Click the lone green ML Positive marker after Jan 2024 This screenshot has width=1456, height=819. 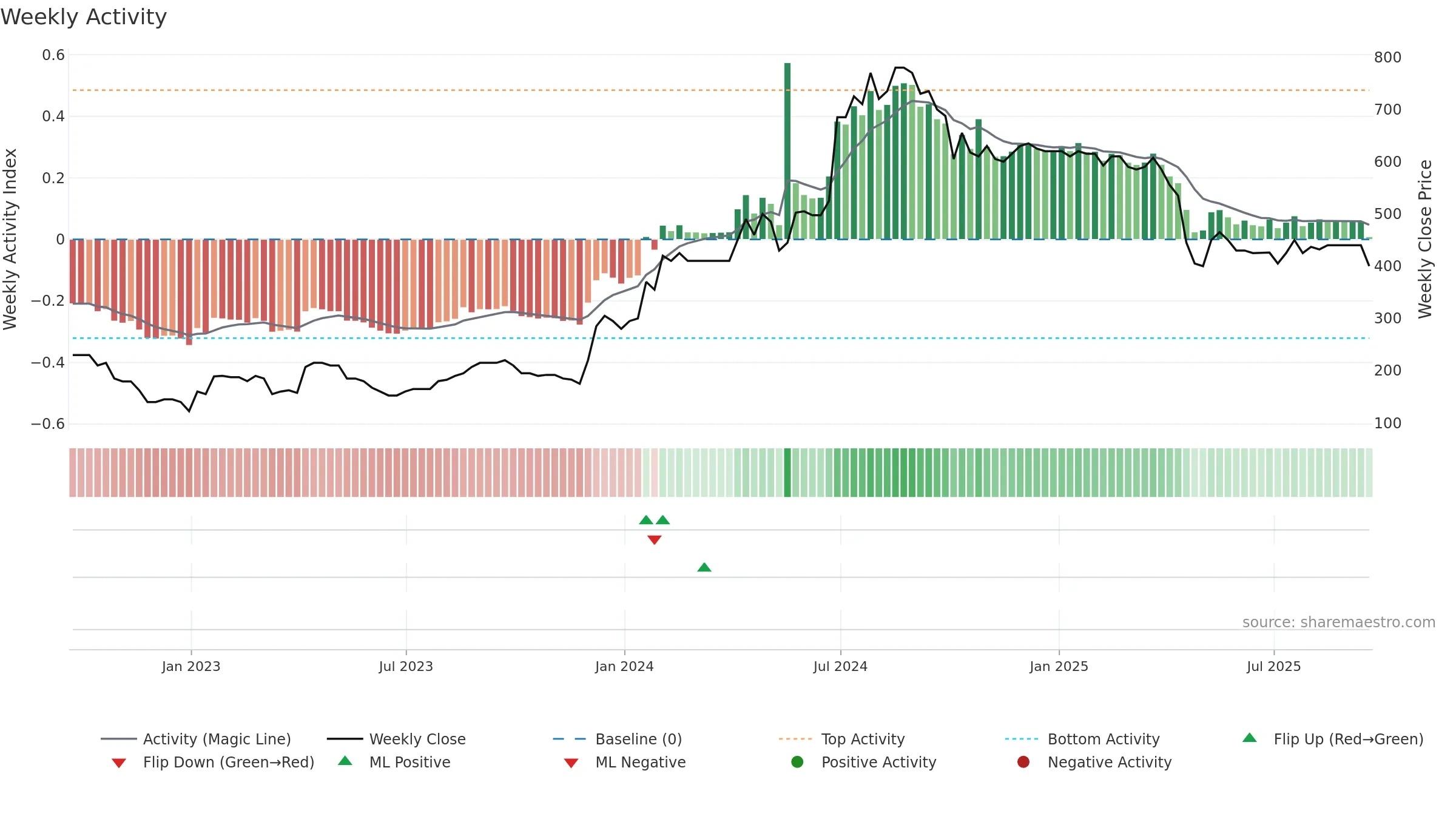pyautogui.click(x=704, y=567)
